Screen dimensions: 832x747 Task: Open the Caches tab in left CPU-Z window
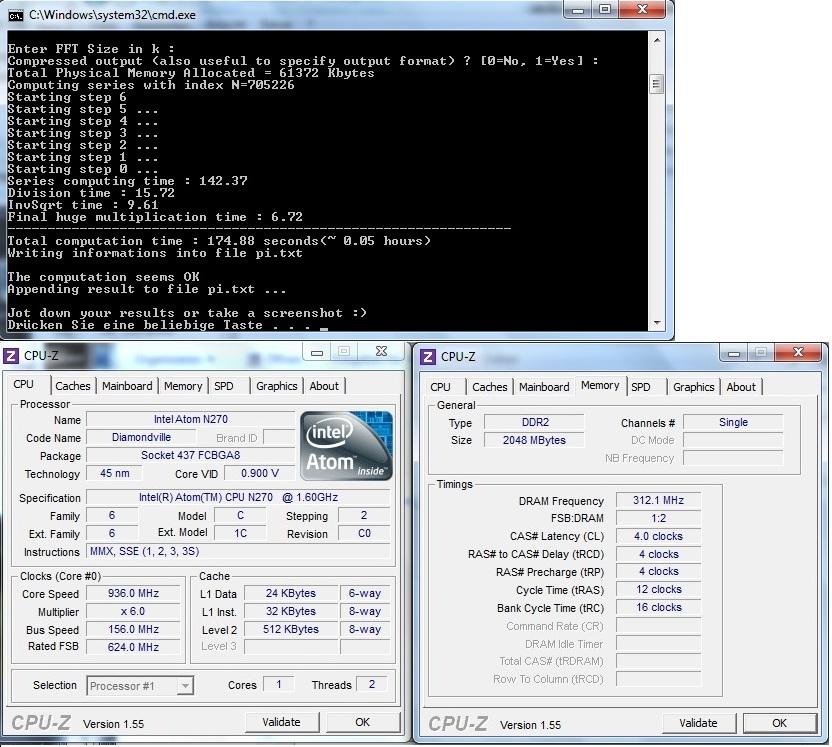pyautogui.click(x=73, y=386)
